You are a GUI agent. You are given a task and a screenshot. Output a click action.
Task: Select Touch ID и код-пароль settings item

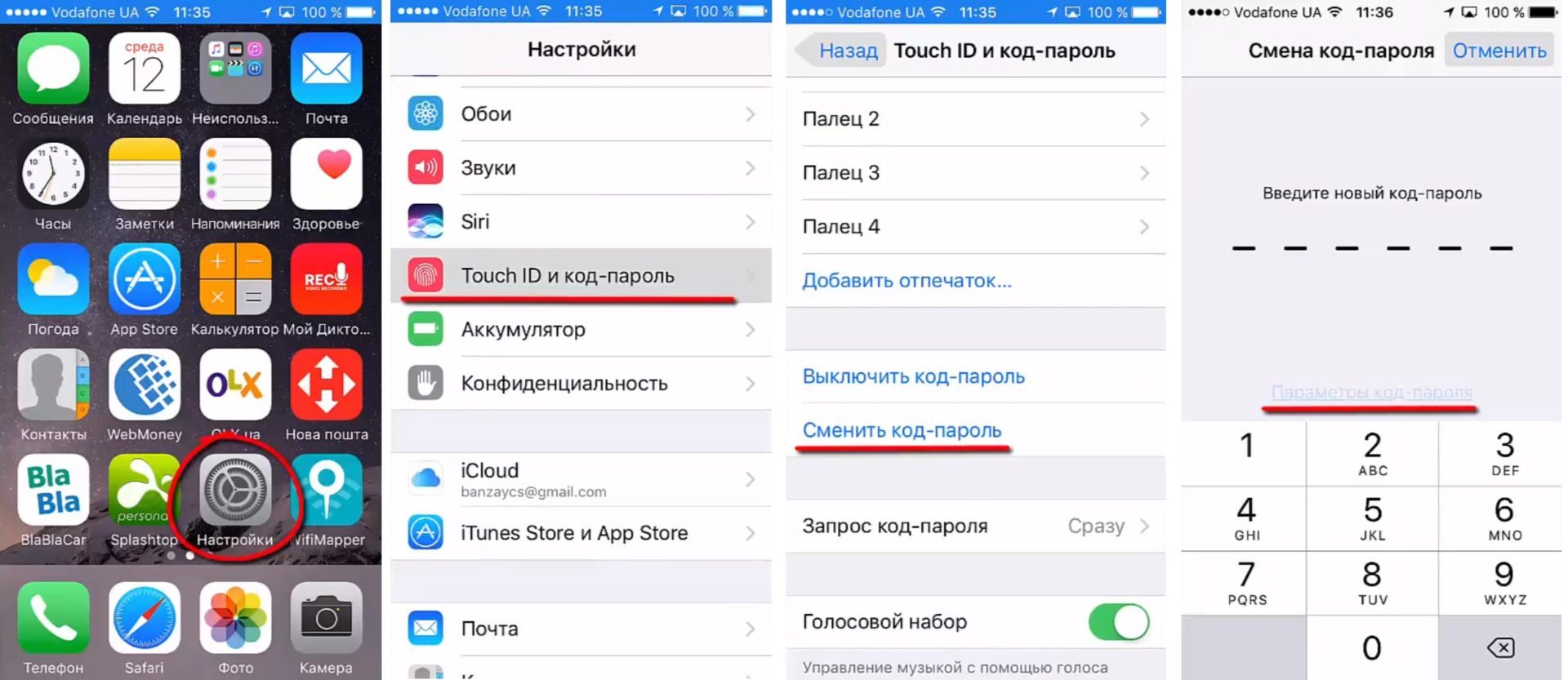[581, 276]
